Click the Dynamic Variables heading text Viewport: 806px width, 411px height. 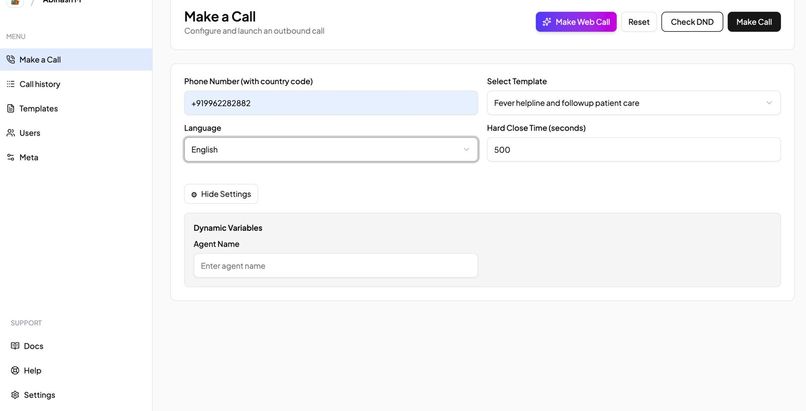[x=228, y=228]
